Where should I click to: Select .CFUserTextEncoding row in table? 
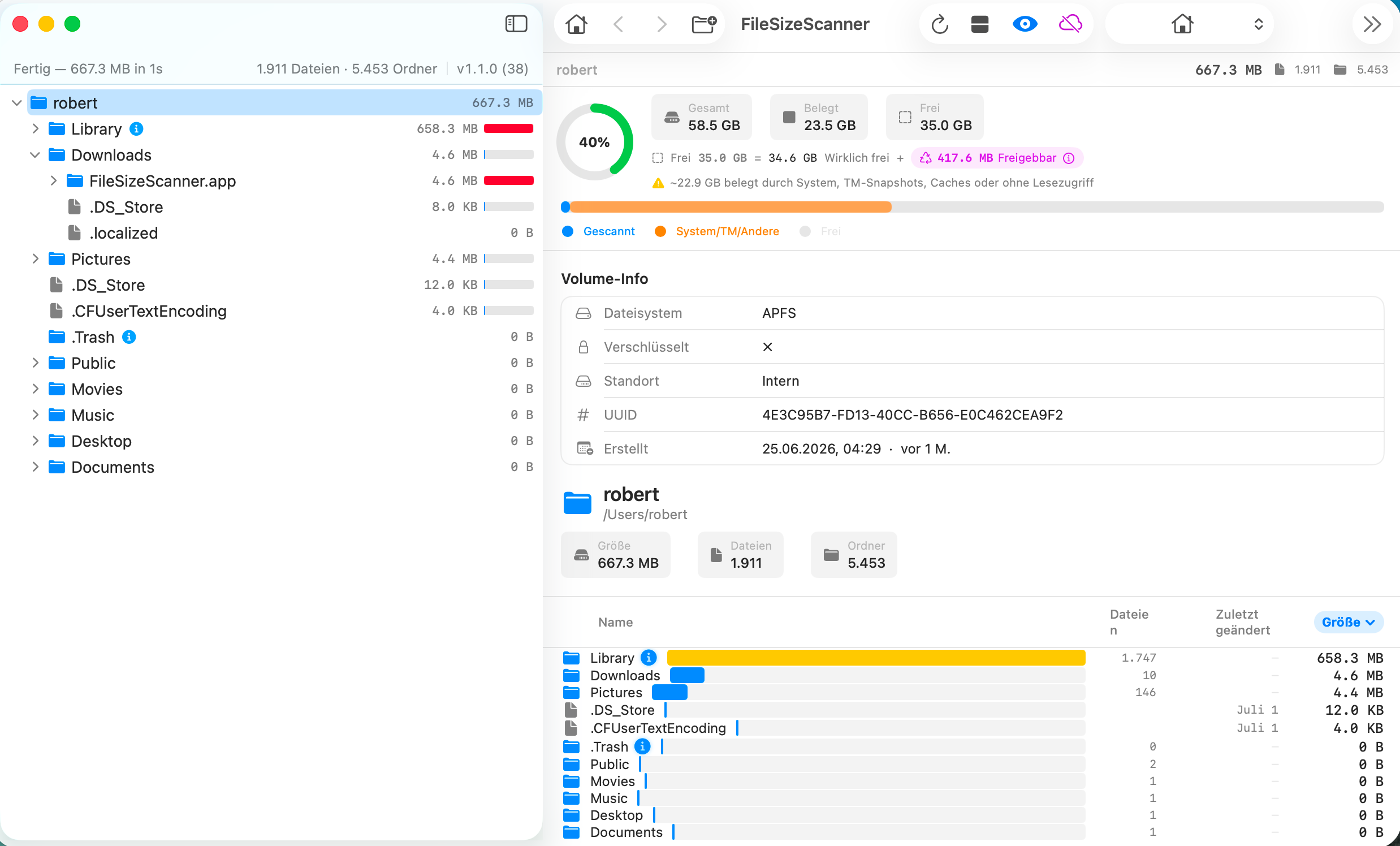coord(973,728)
